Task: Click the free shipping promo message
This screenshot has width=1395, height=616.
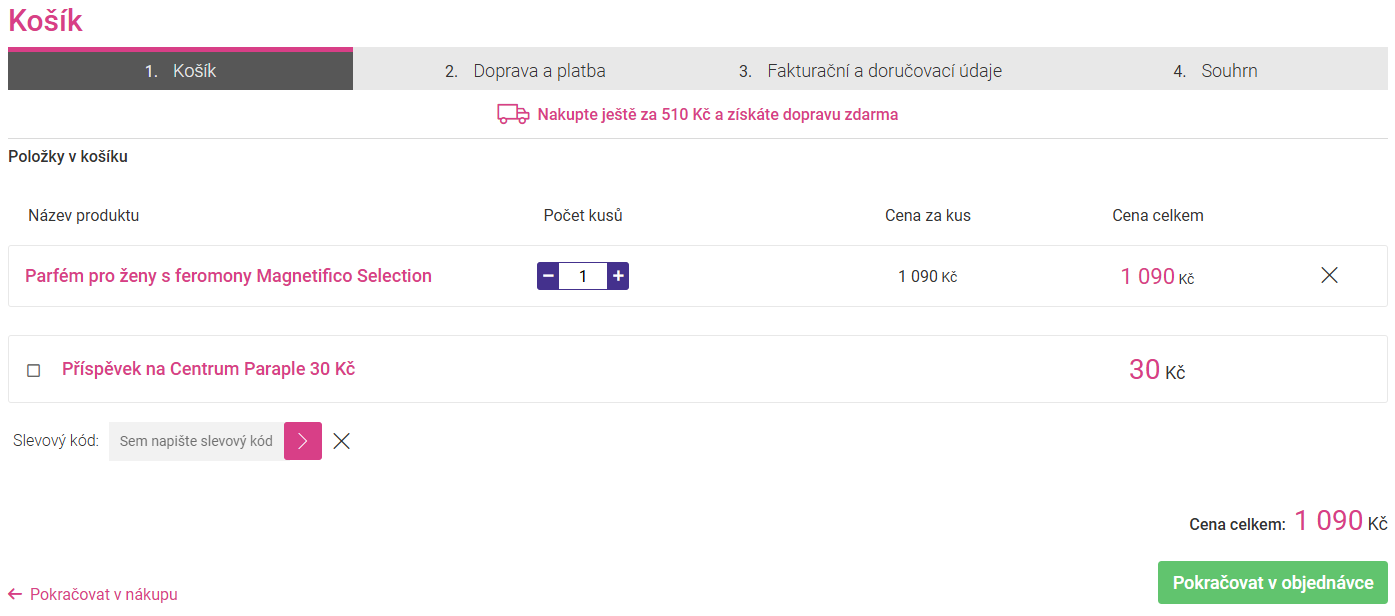Action: tap(717, 114)
